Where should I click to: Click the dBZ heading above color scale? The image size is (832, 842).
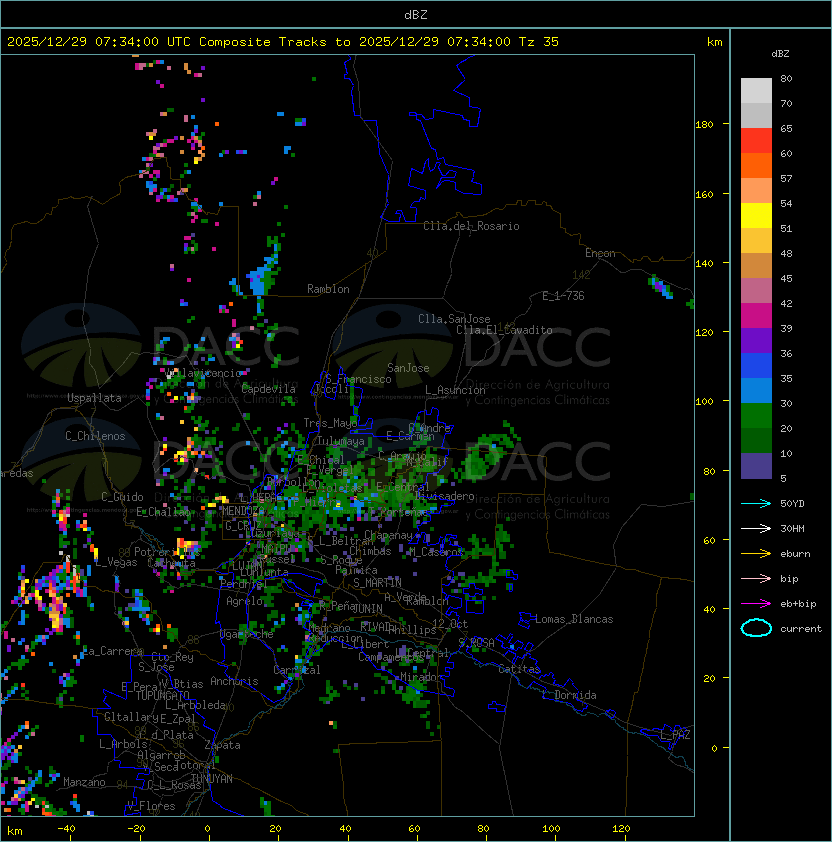coord(780,54)
